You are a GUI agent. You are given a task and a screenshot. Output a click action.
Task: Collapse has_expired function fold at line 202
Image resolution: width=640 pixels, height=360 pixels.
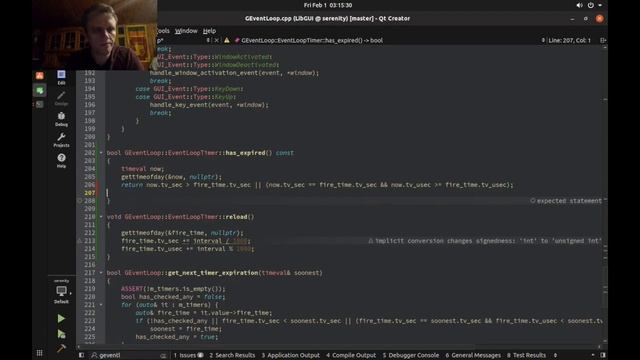pos(101,153)
